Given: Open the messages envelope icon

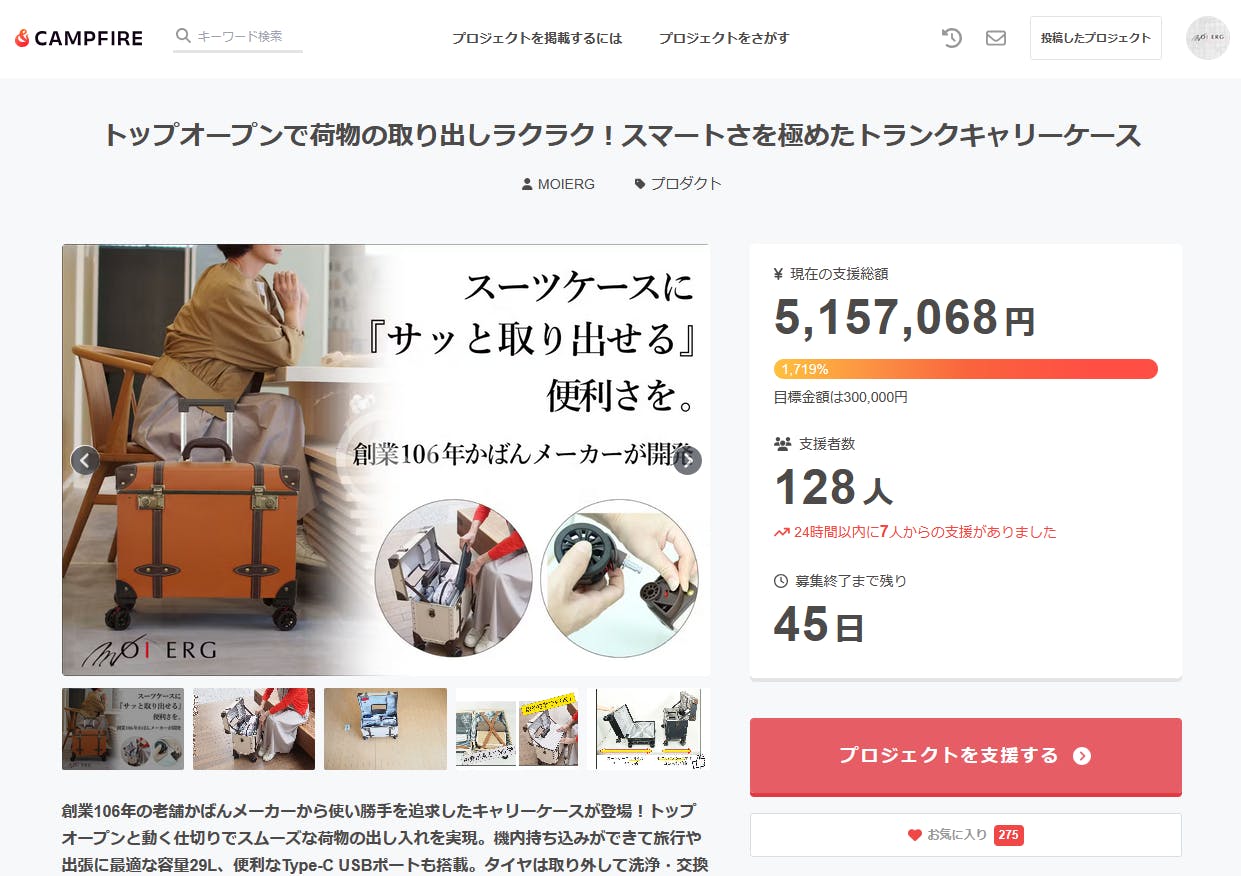Looking at the screenshot, I should coord(996,38).
